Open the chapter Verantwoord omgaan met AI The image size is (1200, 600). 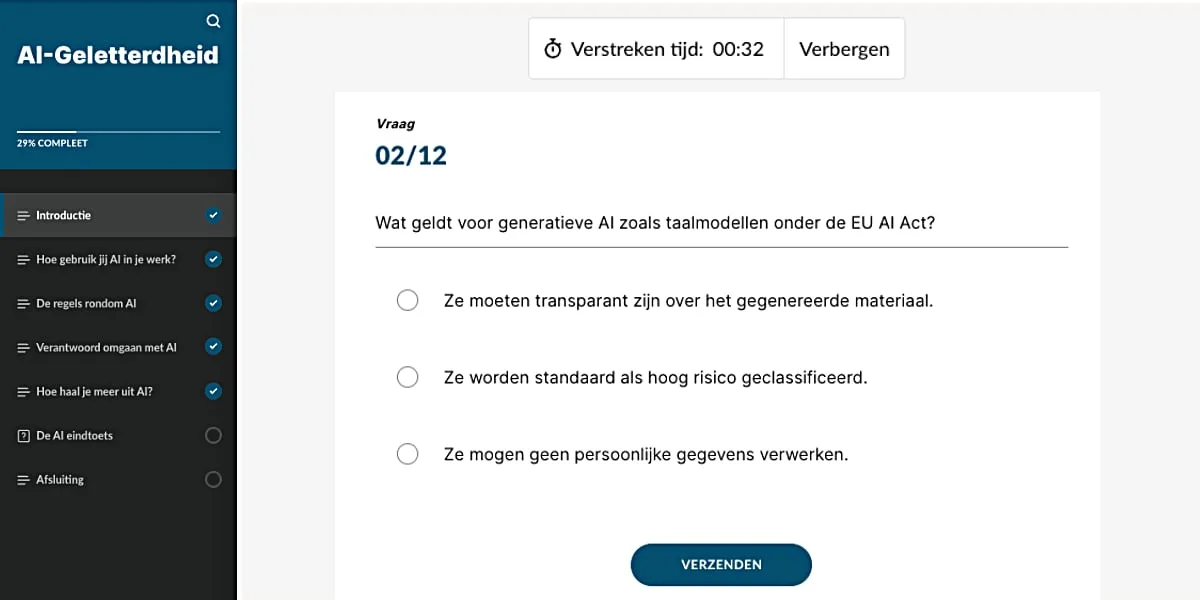(104, 347)
